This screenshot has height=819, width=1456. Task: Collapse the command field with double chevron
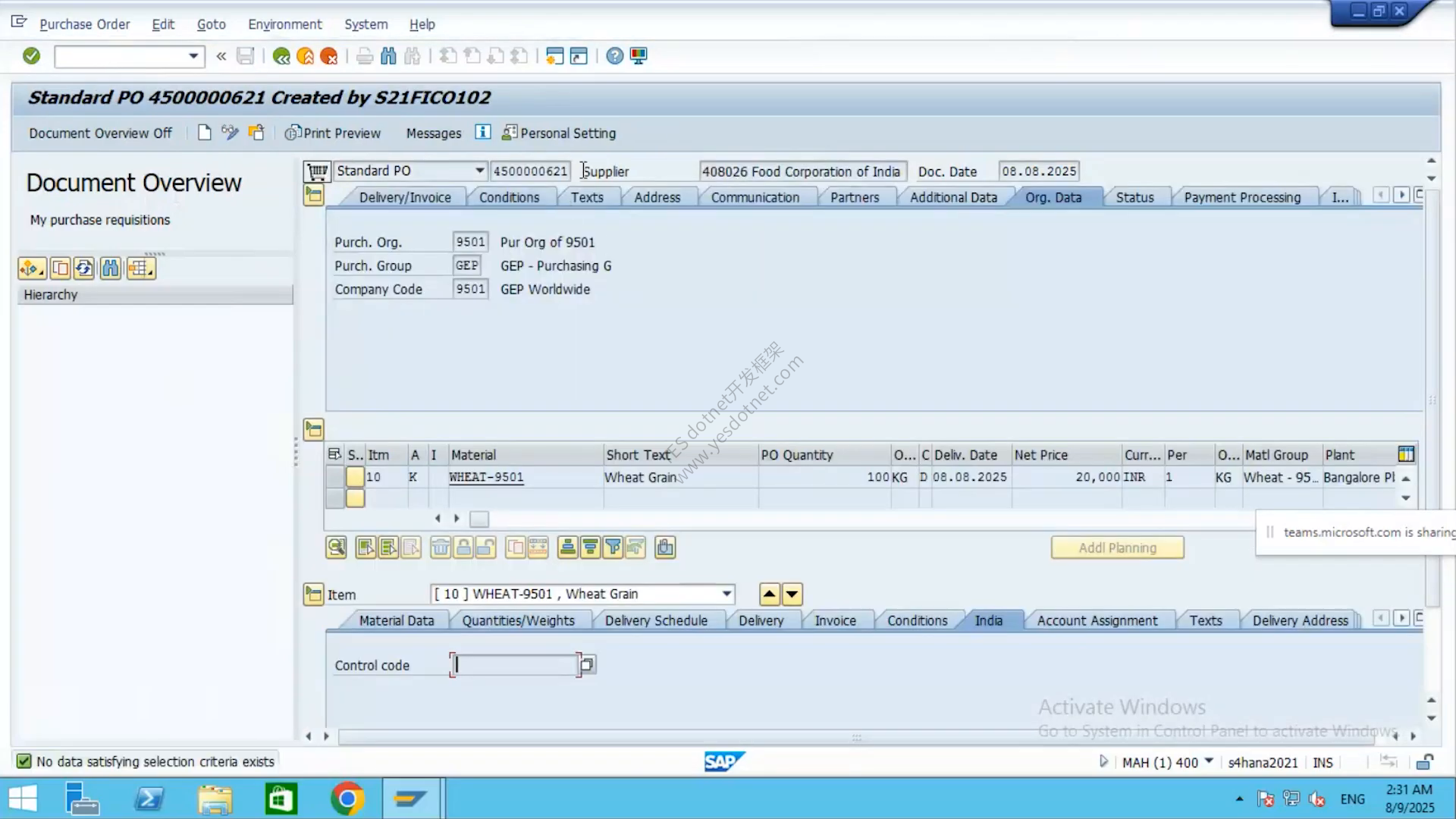[x=221, y=56]
